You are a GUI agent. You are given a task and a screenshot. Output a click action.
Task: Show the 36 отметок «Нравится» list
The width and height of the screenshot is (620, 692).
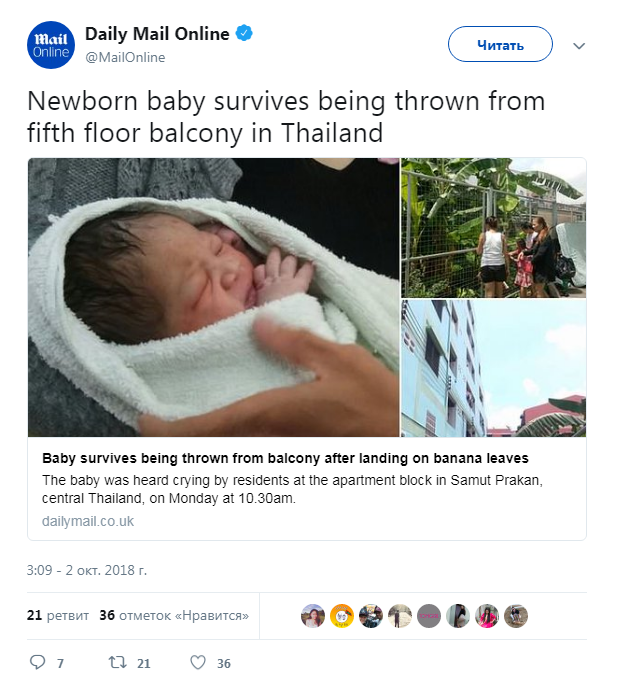(x=174, y=615)
